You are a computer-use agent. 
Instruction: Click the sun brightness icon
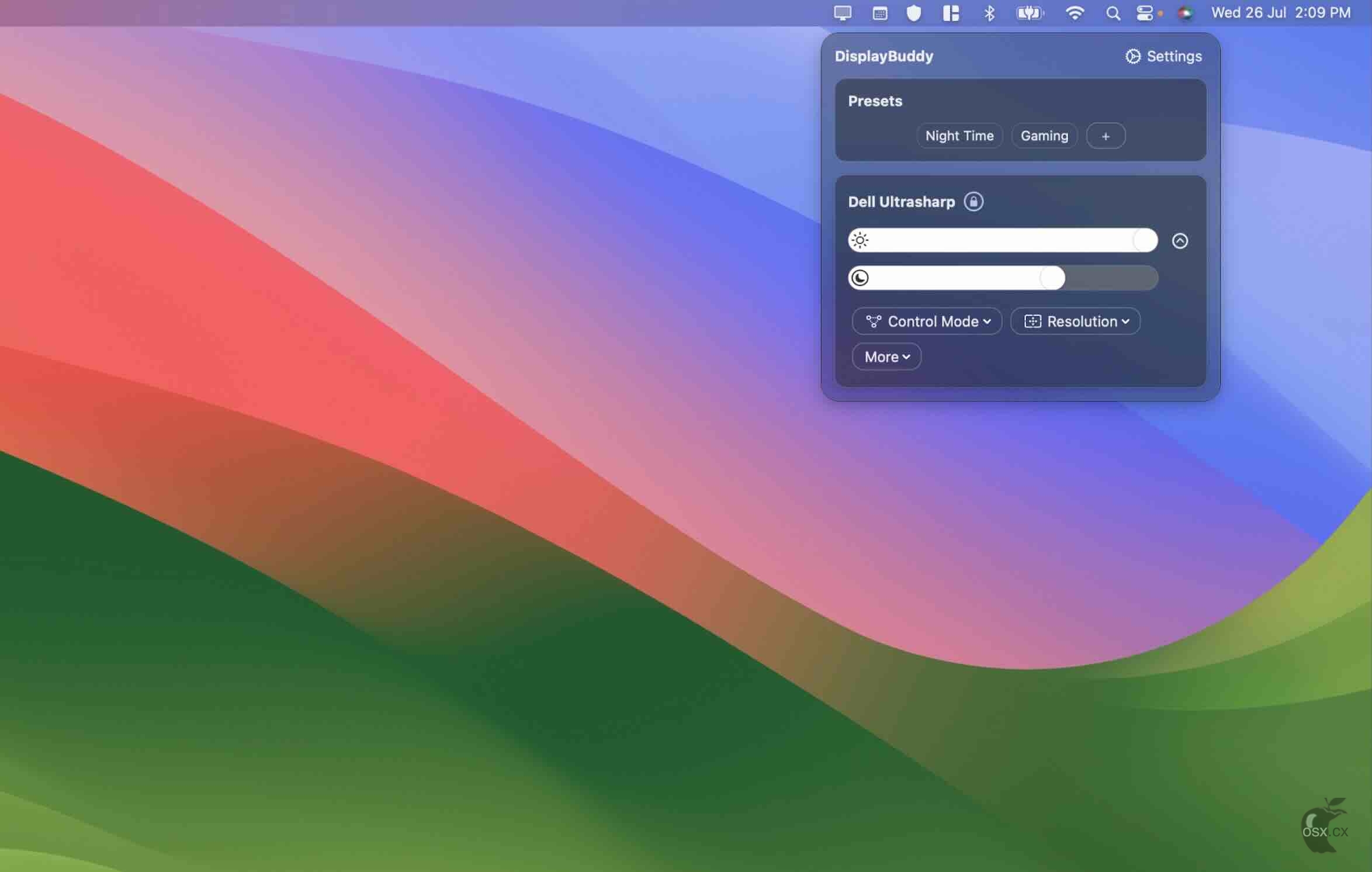[x=860, y=240]
